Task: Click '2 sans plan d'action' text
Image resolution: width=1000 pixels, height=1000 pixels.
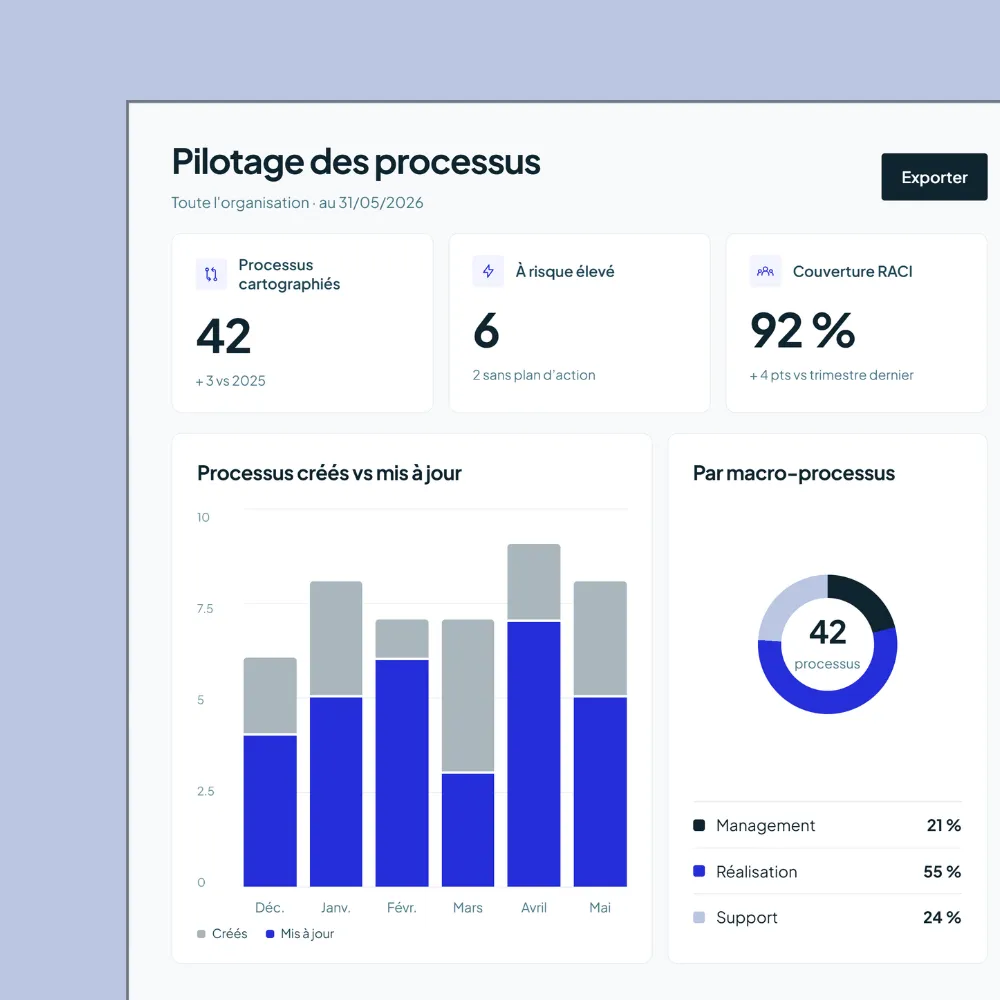Action: pos(534,375)
